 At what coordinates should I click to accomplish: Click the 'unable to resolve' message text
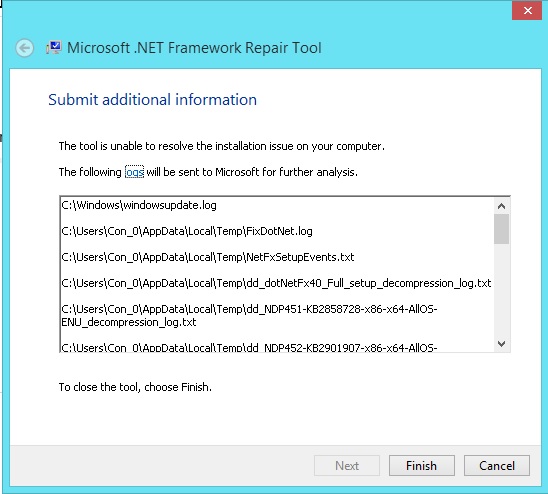(222, 146)
